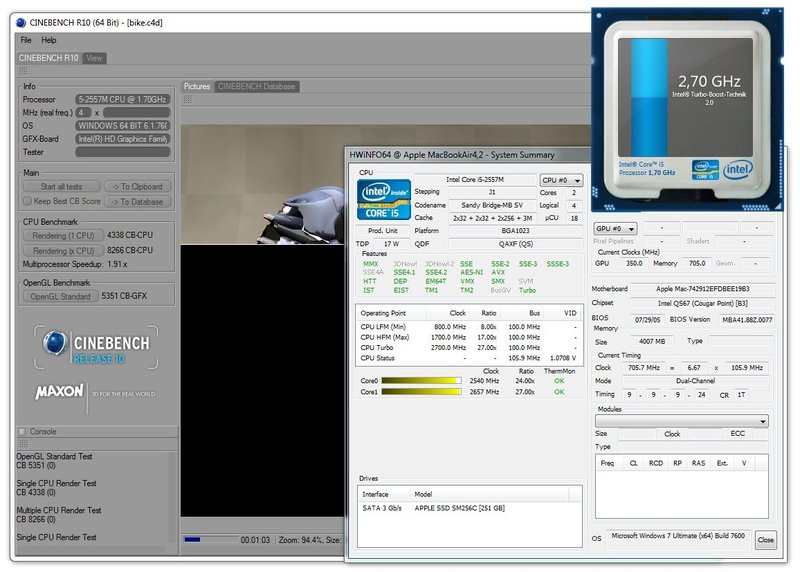This screenshot has height=572, width=800.
Task: Run Rendering (1 CPU) benchmark
Action: click(63, 236)
